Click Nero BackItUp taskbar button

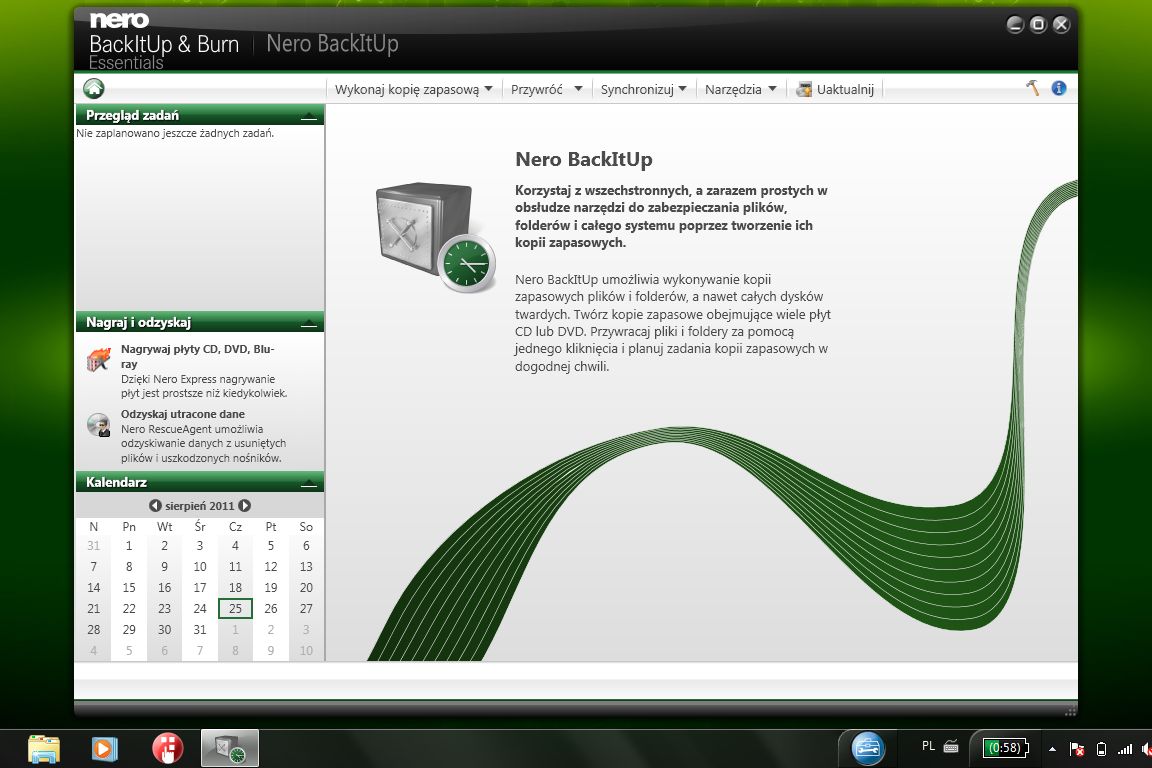[x=230, y=749]
